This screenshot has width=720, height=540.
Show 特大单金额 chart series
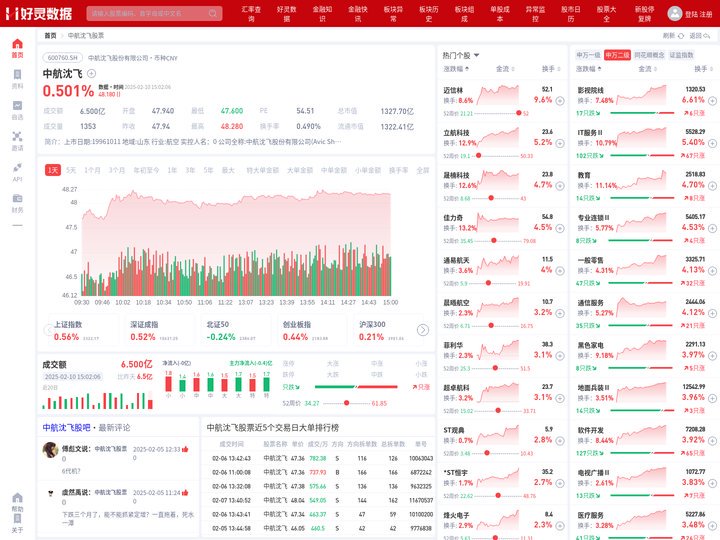[x=262, y=170]
